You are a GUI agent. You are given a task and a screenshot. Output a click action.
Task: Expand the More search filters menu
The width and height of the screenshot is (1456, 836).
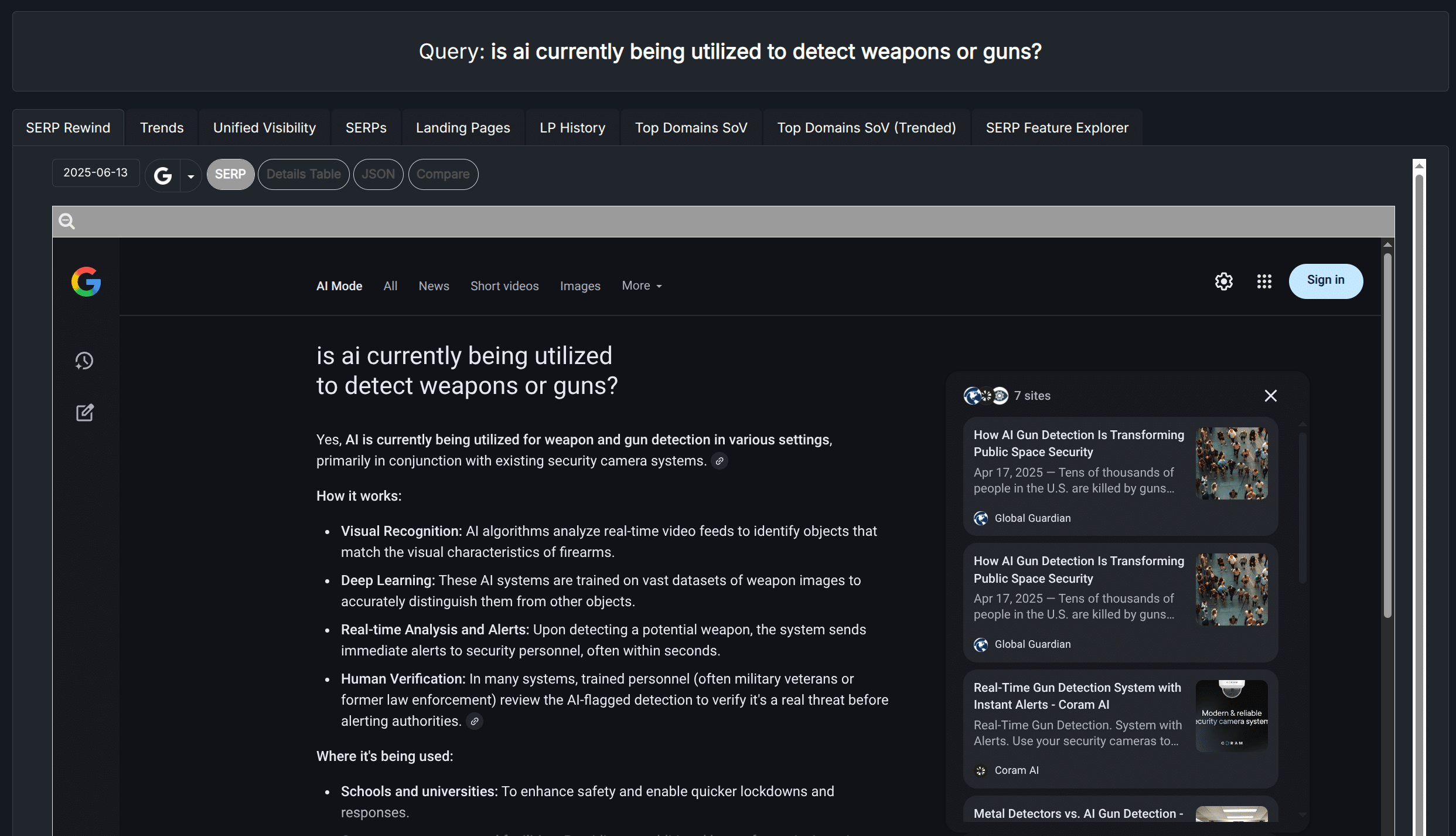click(x=642, y=286)
